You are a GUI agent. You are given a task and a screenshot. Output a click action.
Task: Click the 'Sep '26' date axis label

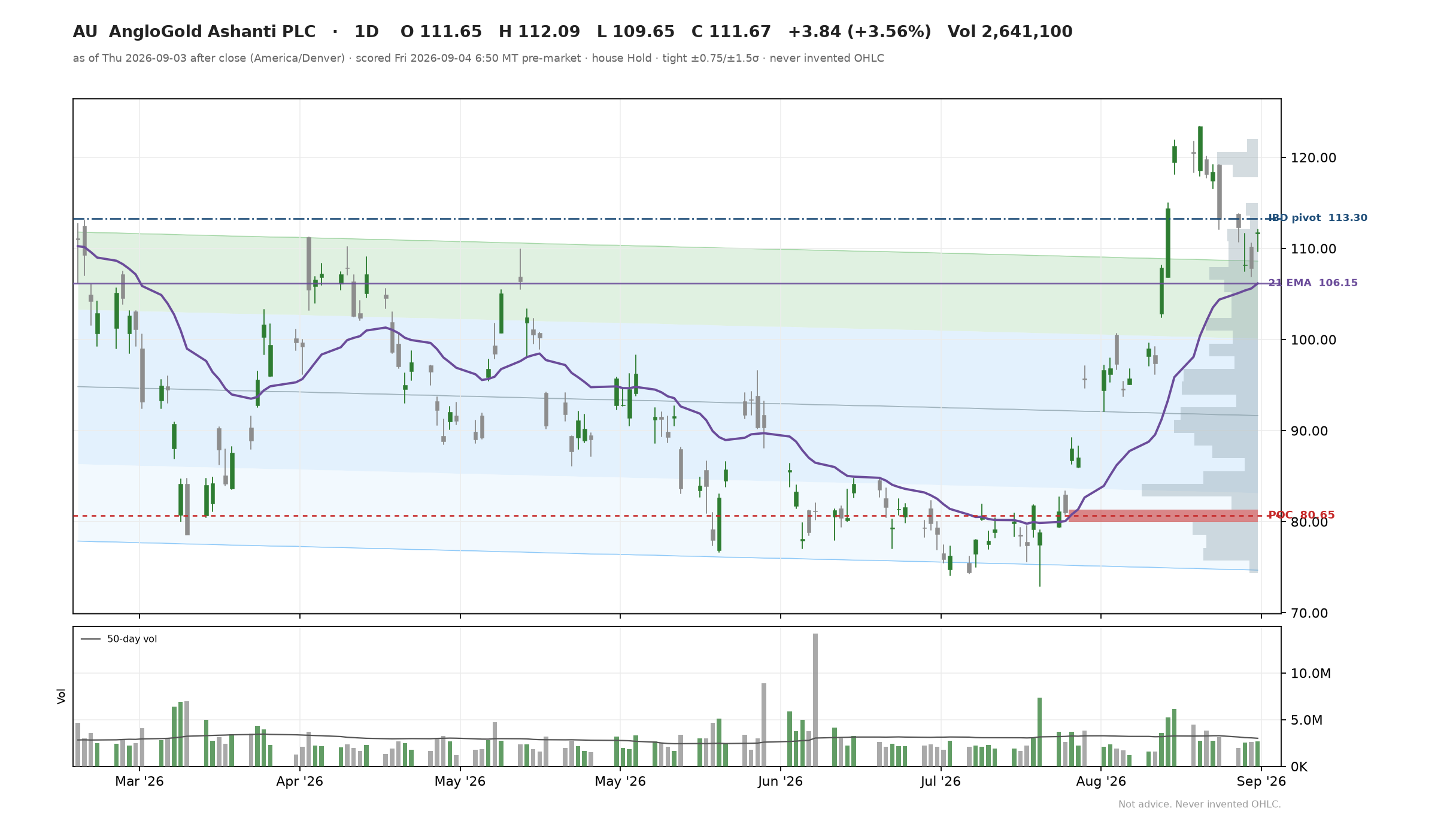point(1261,781)
